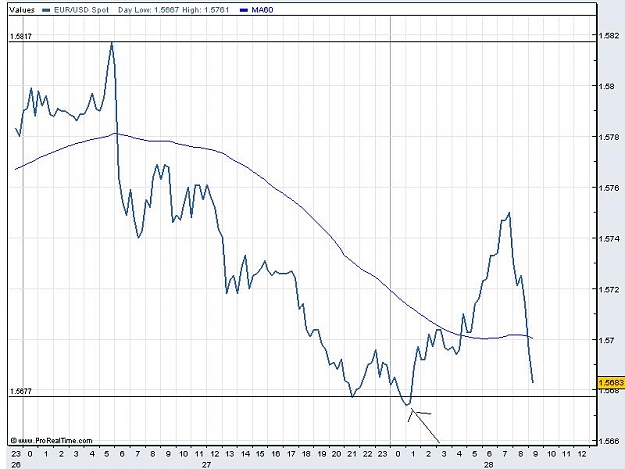Click the 1.574 price axis label
This screenshot has height=469, width=625.
coord(609,239)
